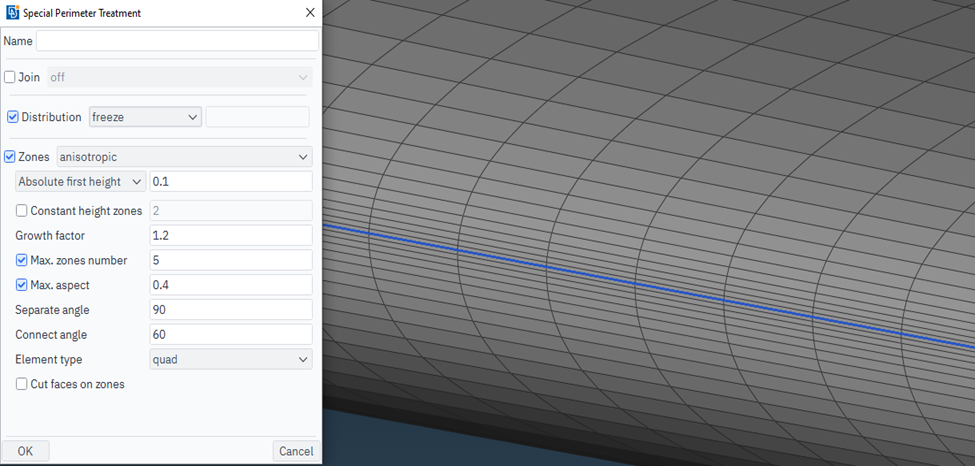Click the application icon in dialog title bar

pyautogui.click(x=12, y=13)
